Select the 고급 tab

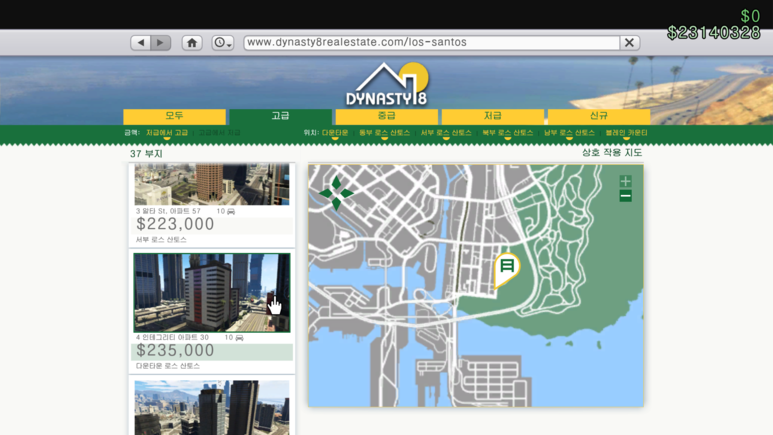click(281, 116)
